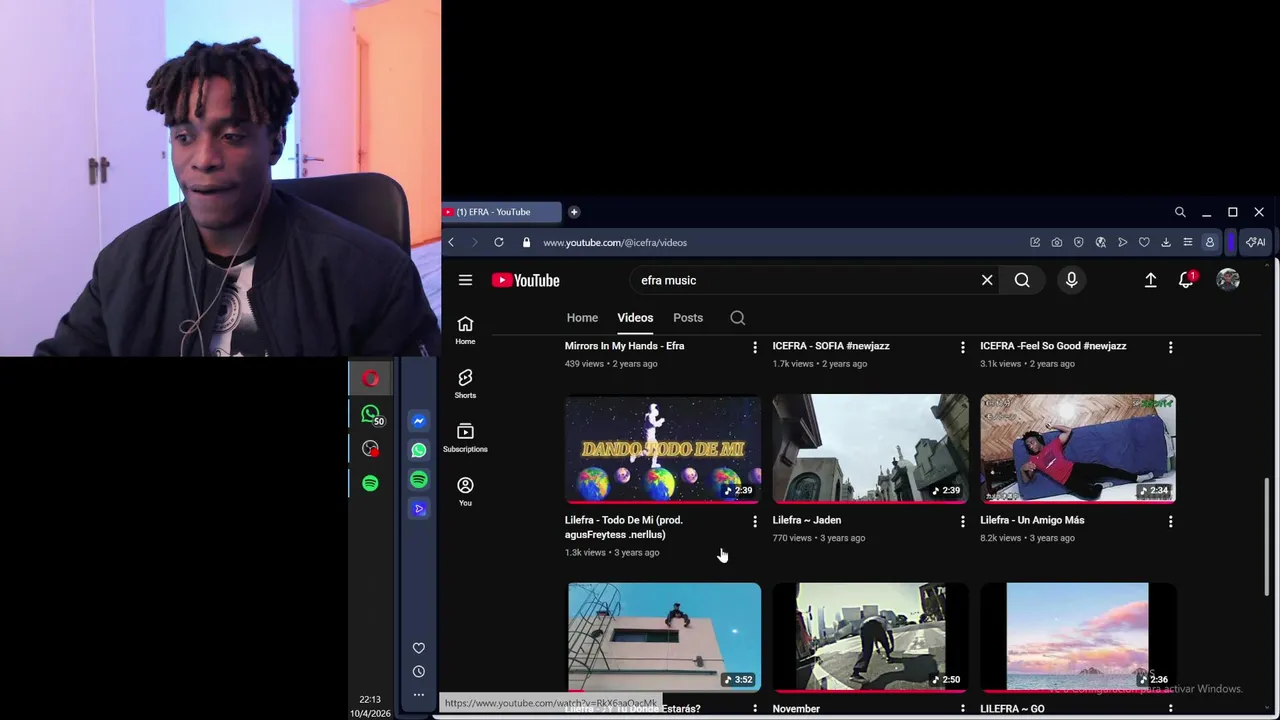This screenshot has width=1280, height=720.
Task: Open YouTube notifications bell
Action: pos(1186,280)
